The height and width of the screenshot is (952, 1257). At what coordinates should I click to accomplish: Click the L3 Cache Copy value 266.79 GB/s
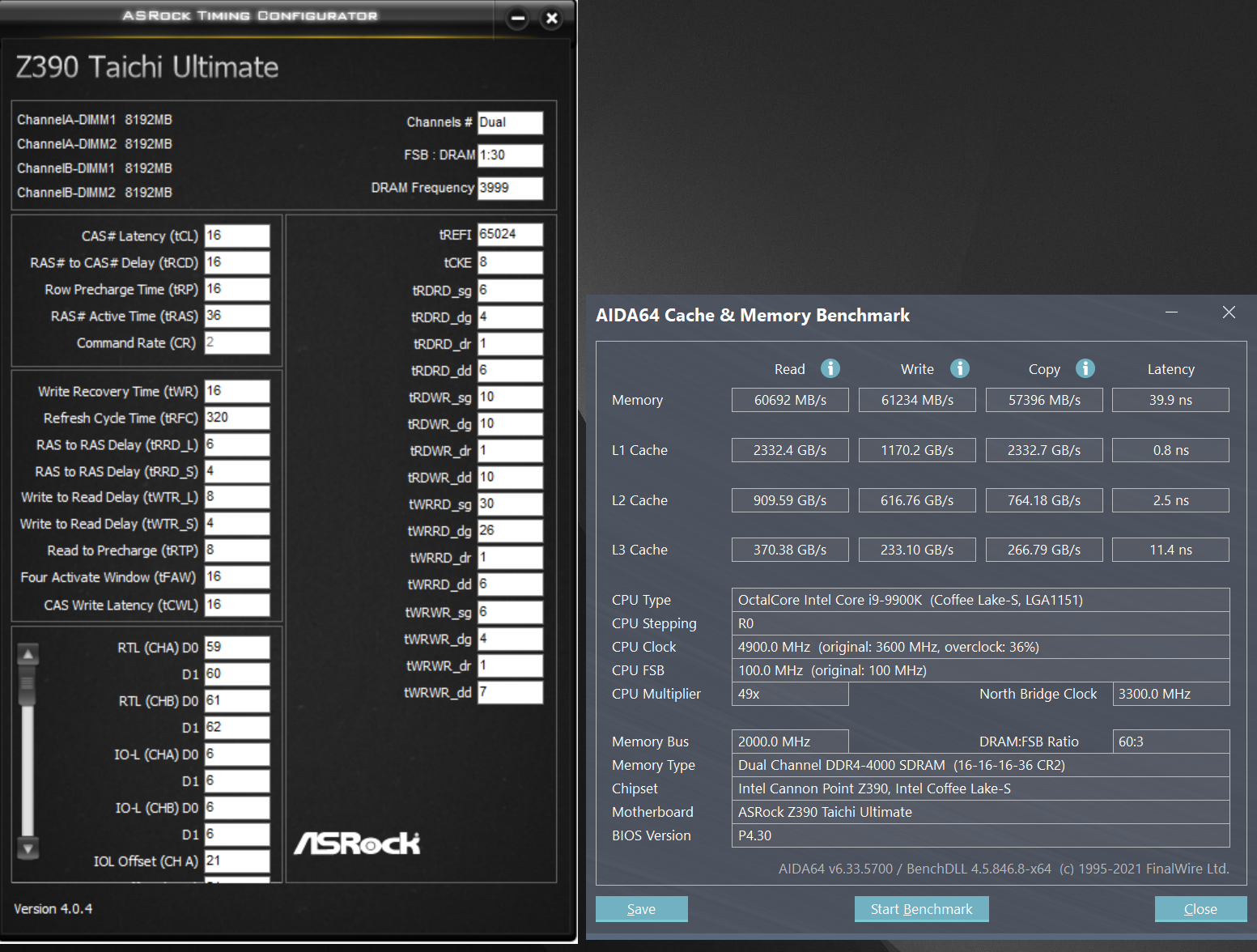(x=1044, y=550)
